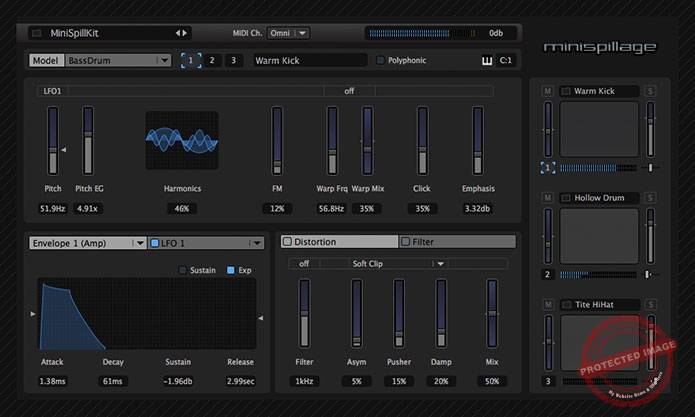Toggle the Sustain checkbox
This screenshot has width=695, height=417.
click(x=182, y=270)
